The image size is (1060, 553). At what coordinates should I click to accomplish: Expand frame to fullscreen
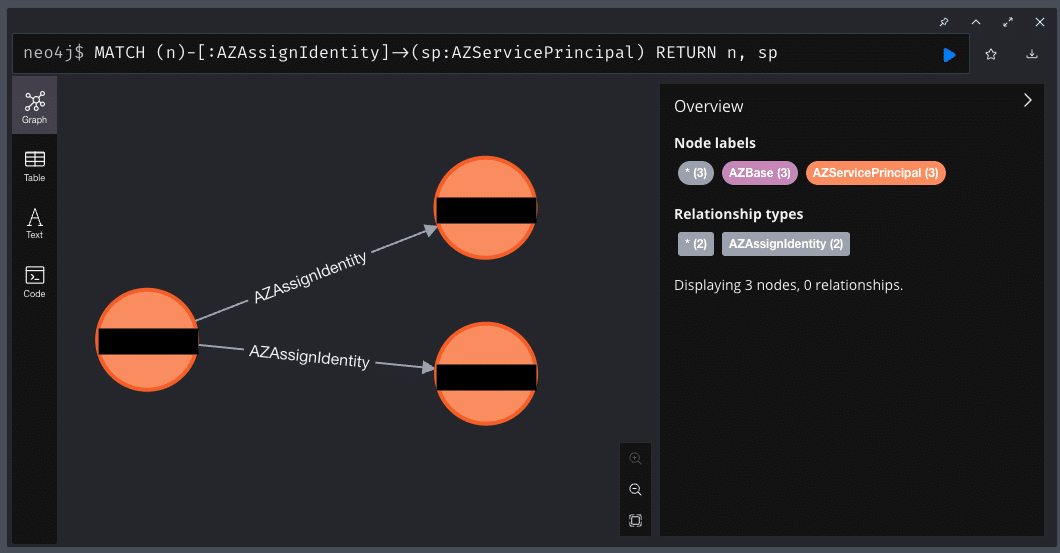pos(1008,22)
